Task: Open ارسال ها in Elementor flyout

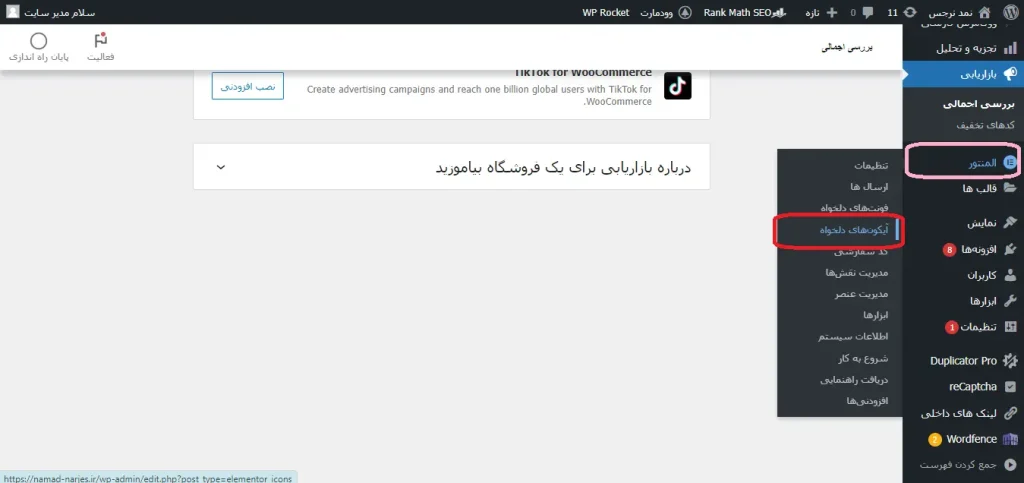Action: [x=869, y=187]
